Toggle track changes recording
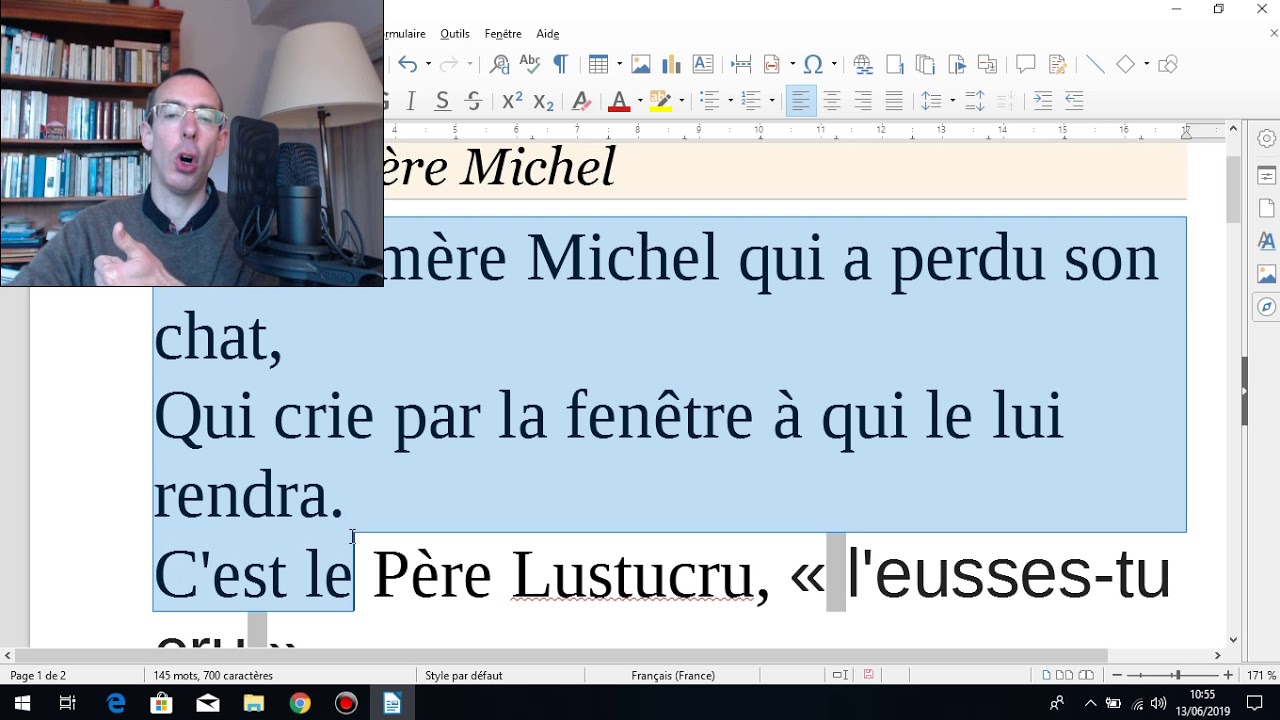 (1058, 64)
